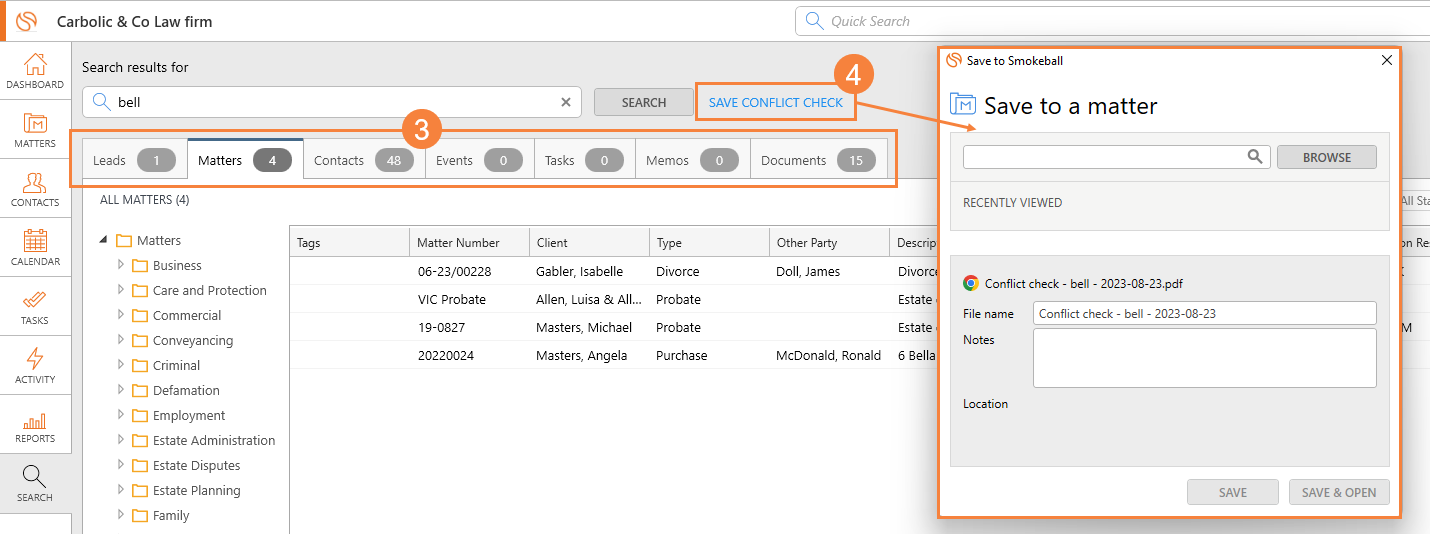Image resolution: width=1430 pixels, height=534 pixels.
Task: Click SAVE CONFLICT CHECK link
Action: [x=776, y=102]
